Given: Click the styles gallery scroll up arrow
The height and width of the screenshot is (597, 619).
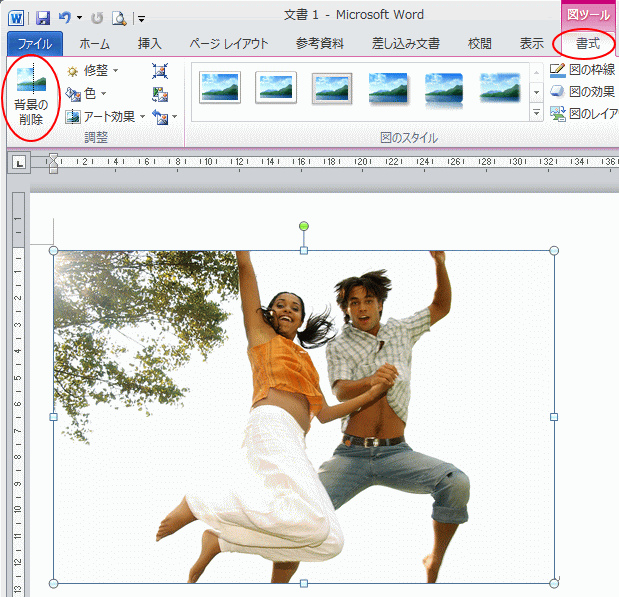Looking at the screenshot, I should pyautogui.click(x=536, y=73).
